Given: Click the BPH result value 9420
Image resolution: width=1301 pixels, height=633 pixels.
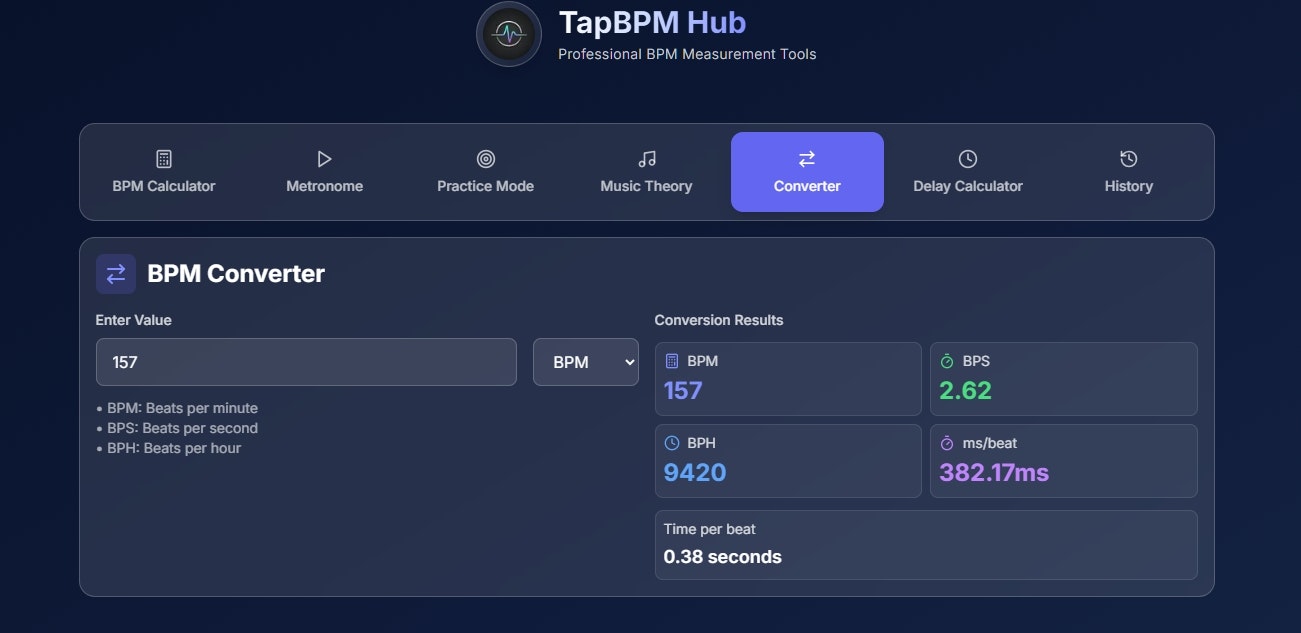Looking at the screenshot, I should [695, 472].
